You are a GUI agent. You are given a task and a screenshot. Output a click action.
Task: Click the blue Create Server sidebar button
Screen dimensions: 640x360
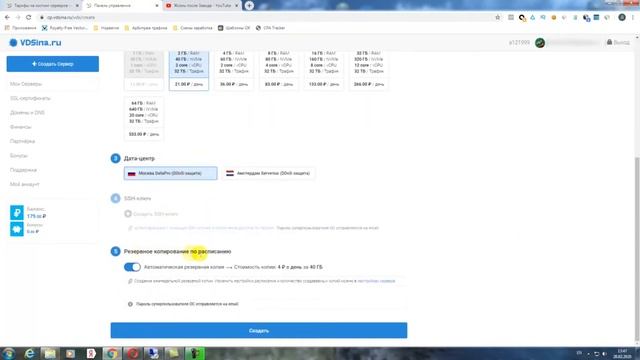coord(53,64)
